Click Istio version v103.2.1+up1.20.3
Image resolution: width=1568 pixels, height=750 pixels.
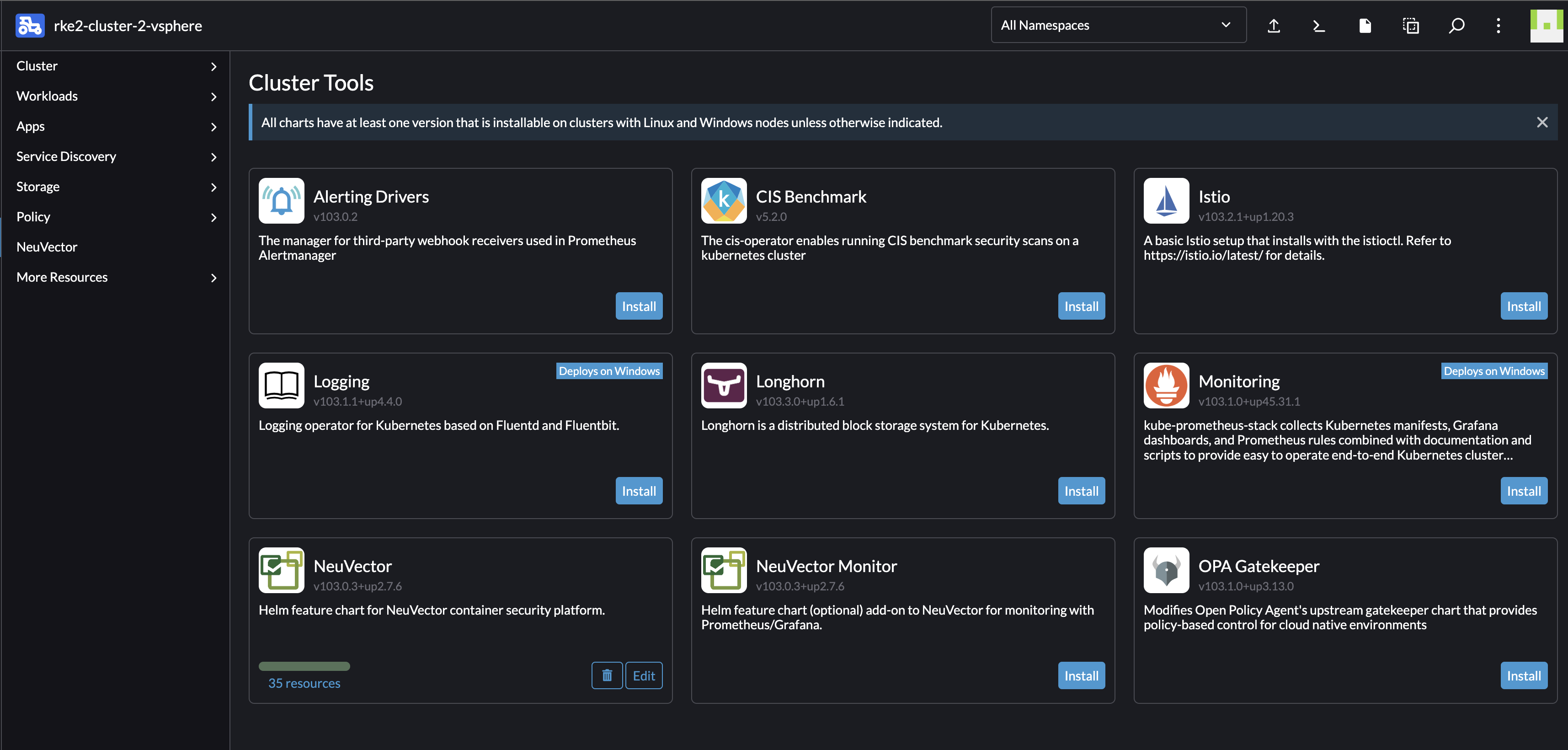coord(1246,217)
